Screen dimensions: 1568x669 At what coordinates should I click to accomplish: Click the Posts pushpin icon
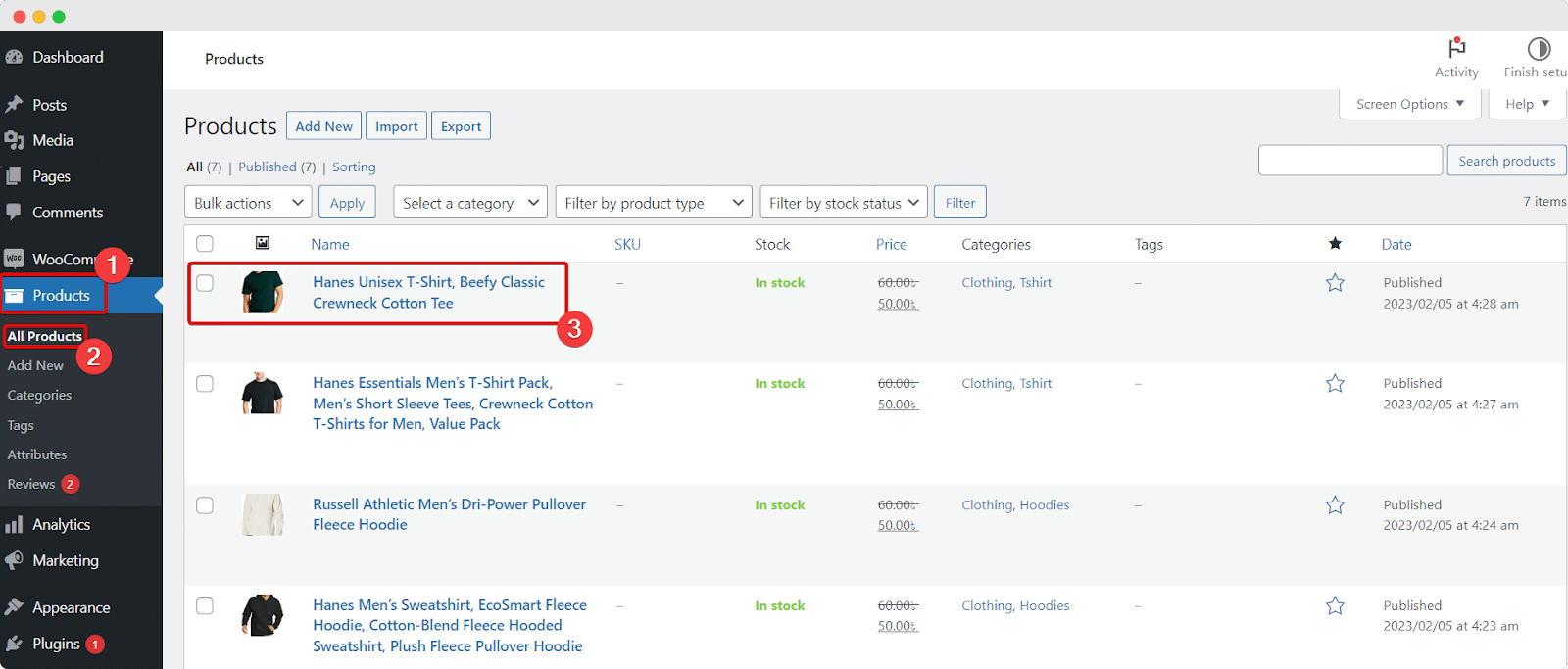coord(14,104)
